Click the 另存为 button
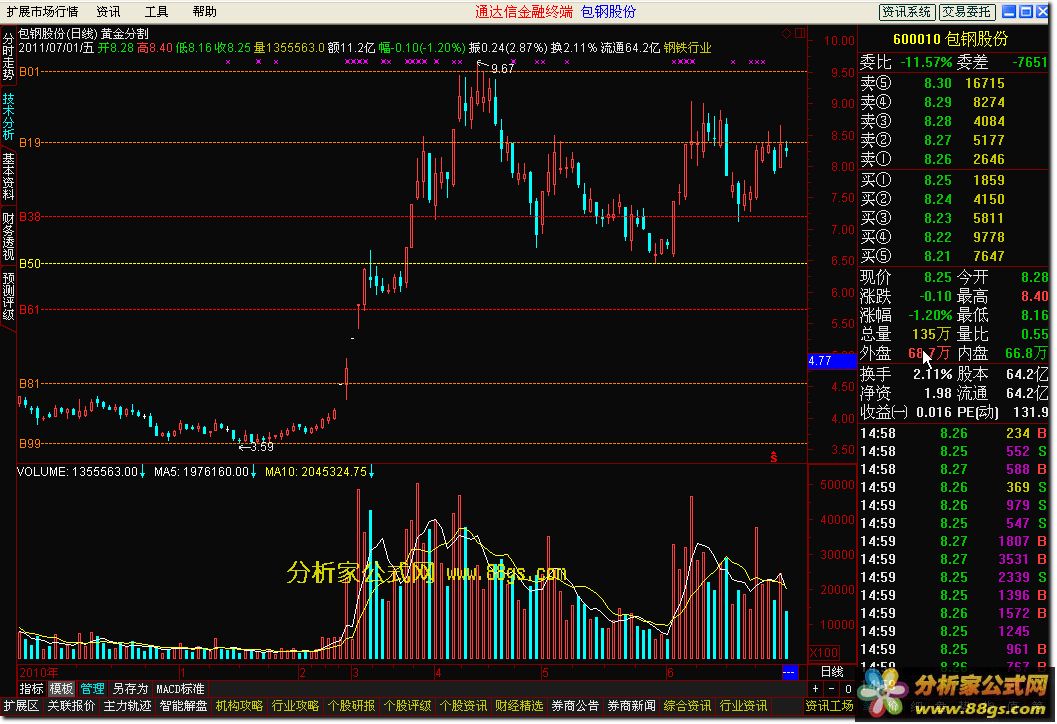Viewport: 1057px width, 724px height. coord(130,689)
